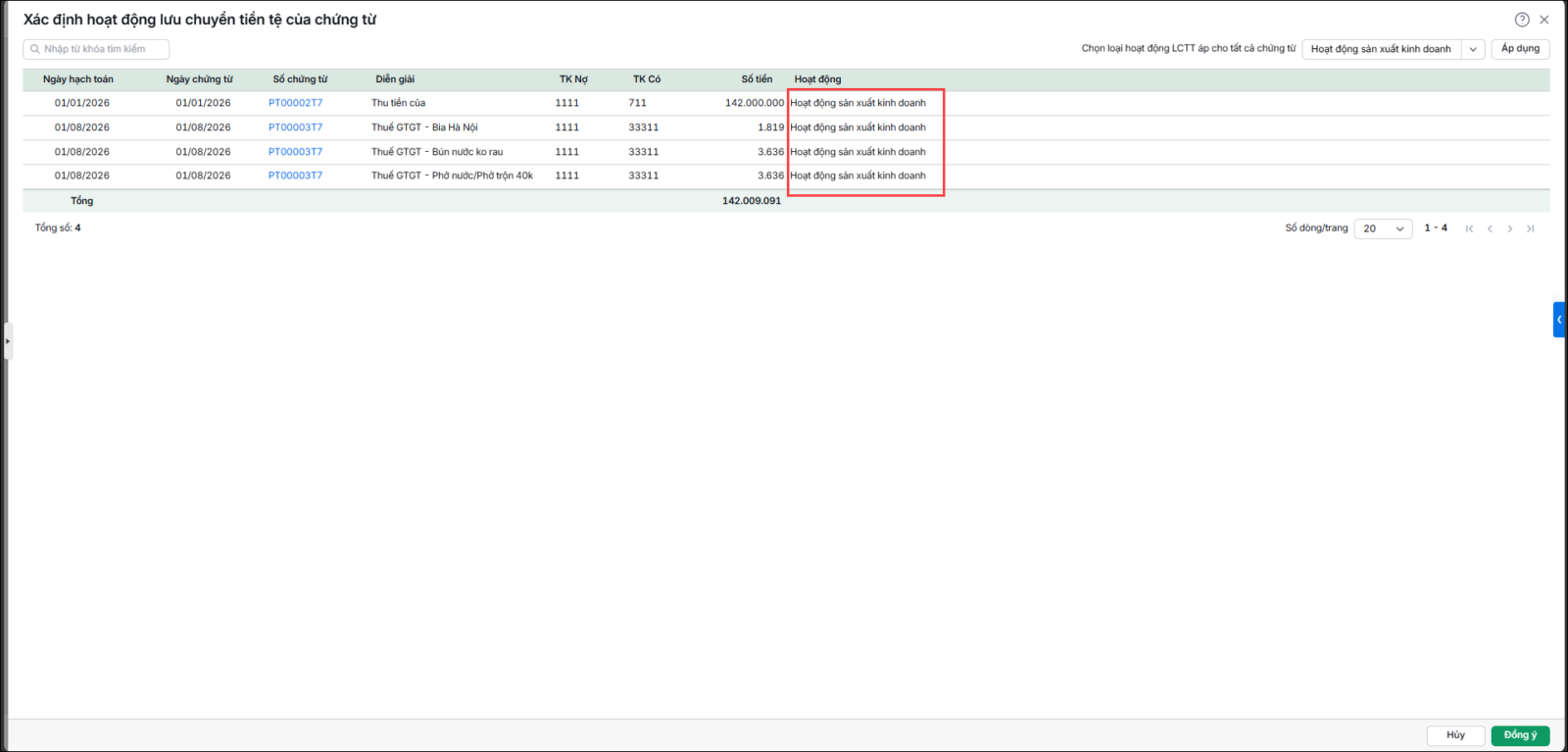Open rows per page dropdown showing 20
Screen dimensions: 1568x752
click(x=1383, y=228)
